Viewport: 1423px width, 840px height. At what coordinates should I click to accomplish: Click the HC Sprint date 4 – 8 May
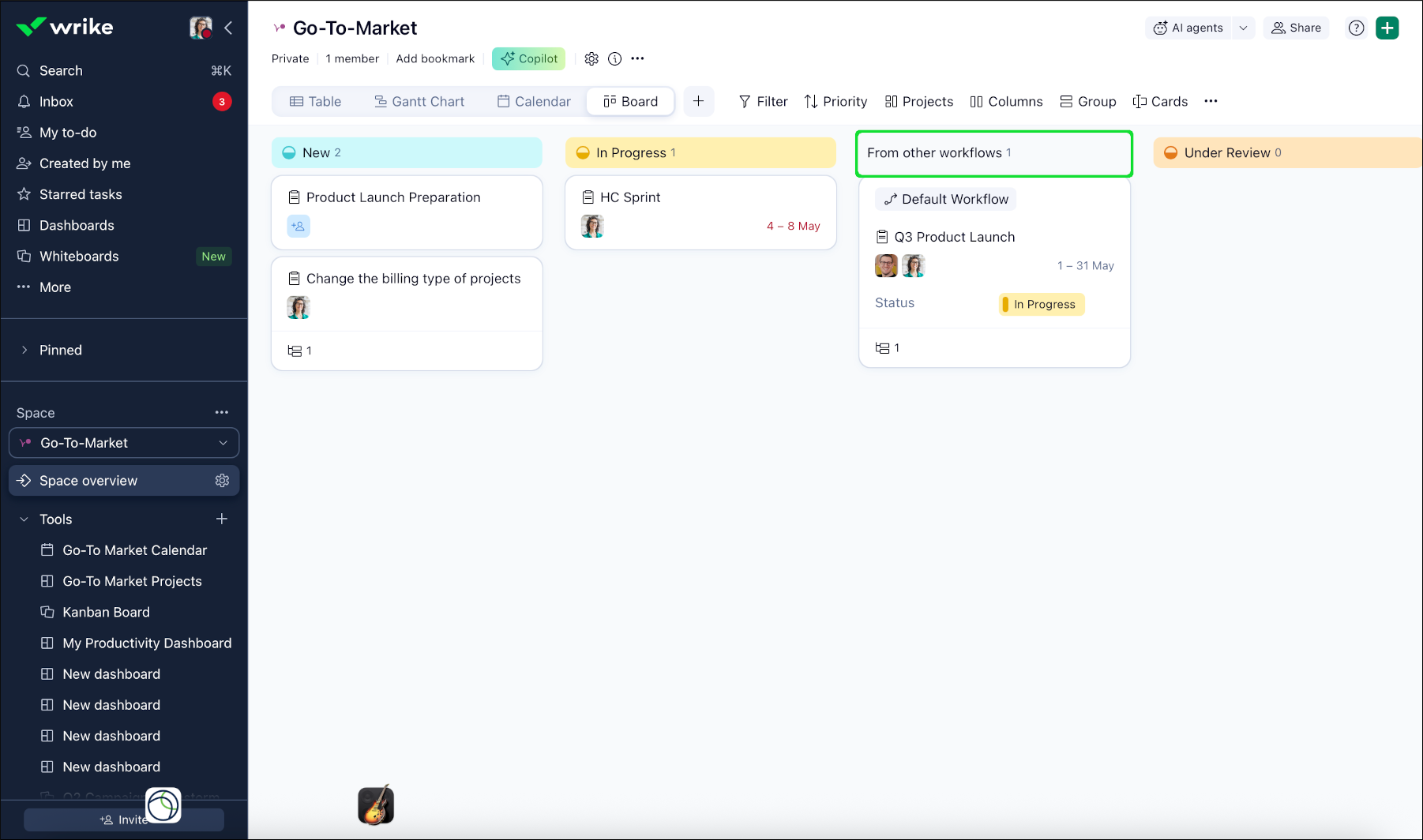coord(793,226)
